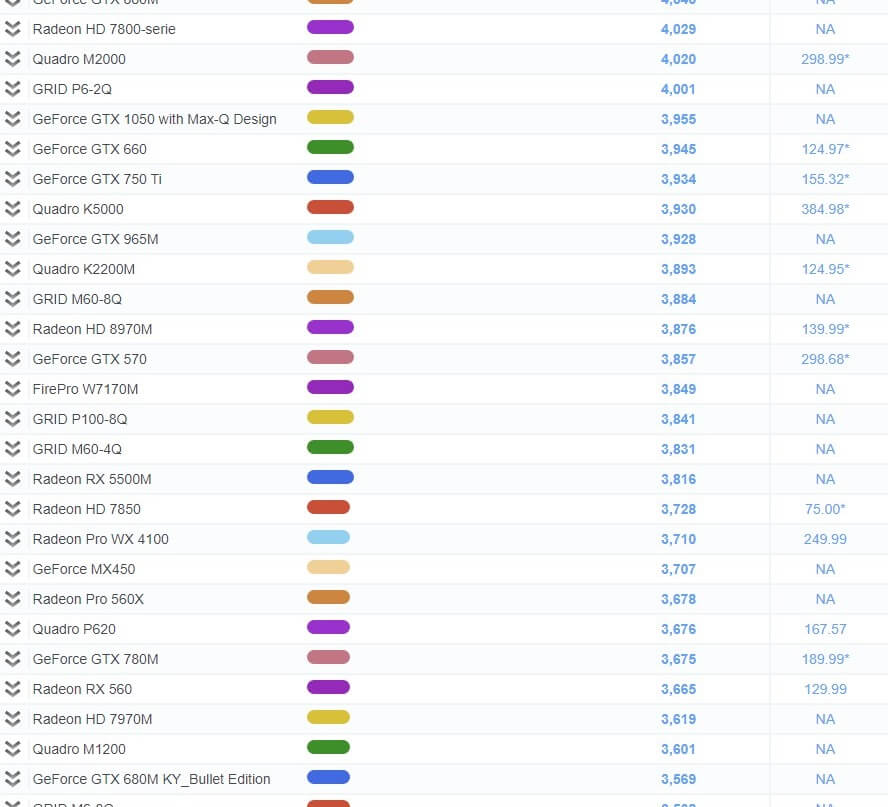Open the Radeon HD 7970M link
This screenshot has height=807, width=888.
(x=92, y=719)
